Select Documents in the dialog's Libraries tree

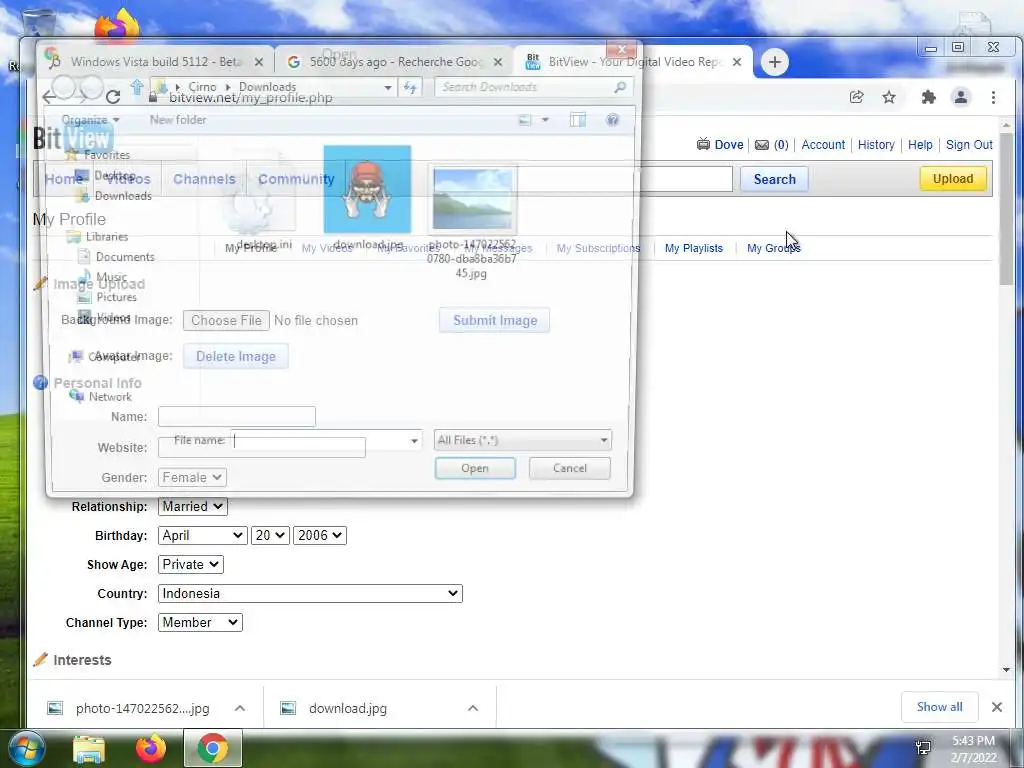tap(124, 257)
